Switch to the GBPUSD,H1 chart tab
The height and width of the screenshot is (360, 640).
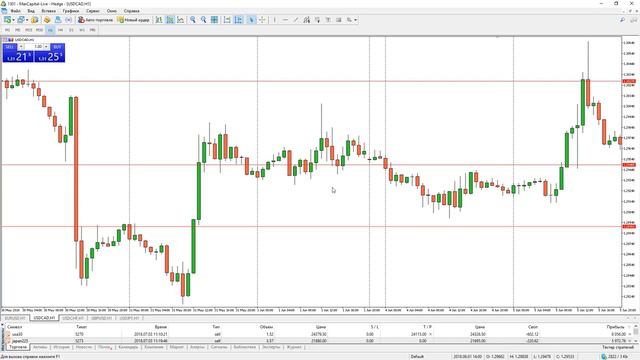click(x=102, y=318)
